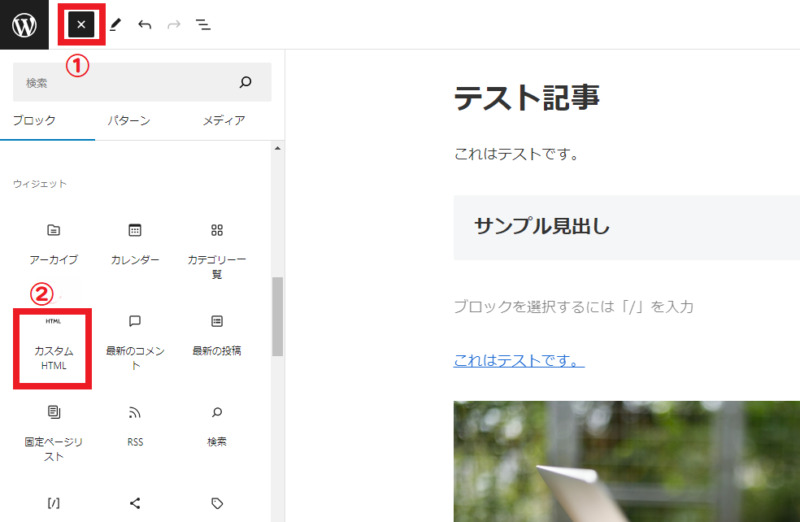800x522 pixels.
Task: Click the magnifier icon in search box
Action: 246,82
